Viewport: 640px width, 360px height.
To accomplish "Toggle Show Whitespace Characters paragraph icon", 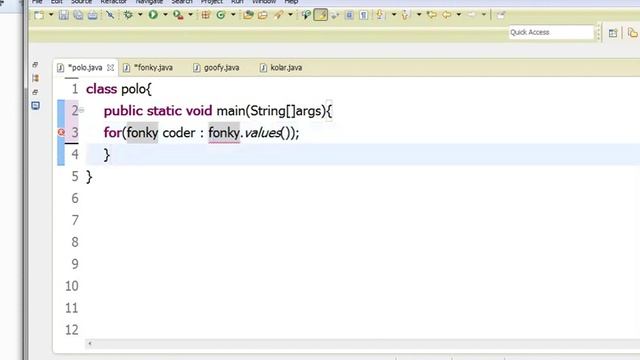I will point(363,15).
